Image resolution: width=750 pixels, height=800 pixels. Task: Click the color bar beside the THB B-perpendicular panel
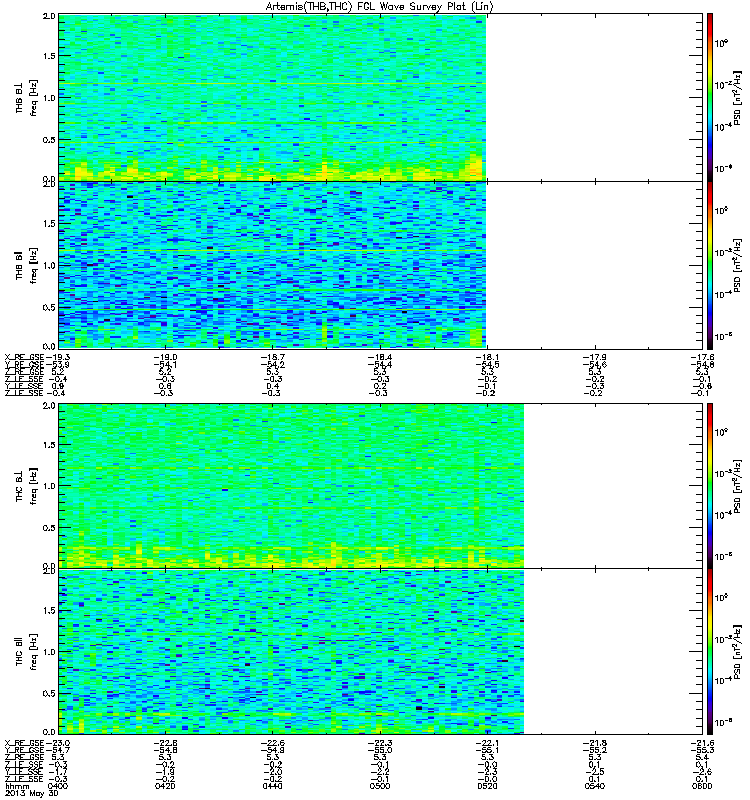click(x=710, y=97)
